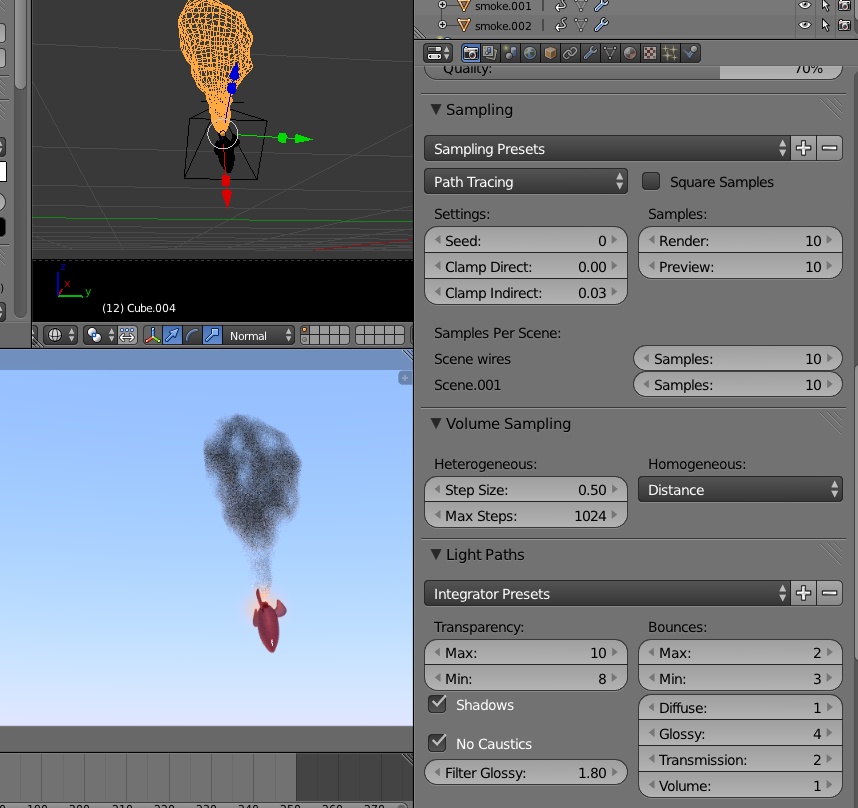Toggle the 3D manipulator axes icon
This screenshot has width=858, height=808.
point(153,335)
